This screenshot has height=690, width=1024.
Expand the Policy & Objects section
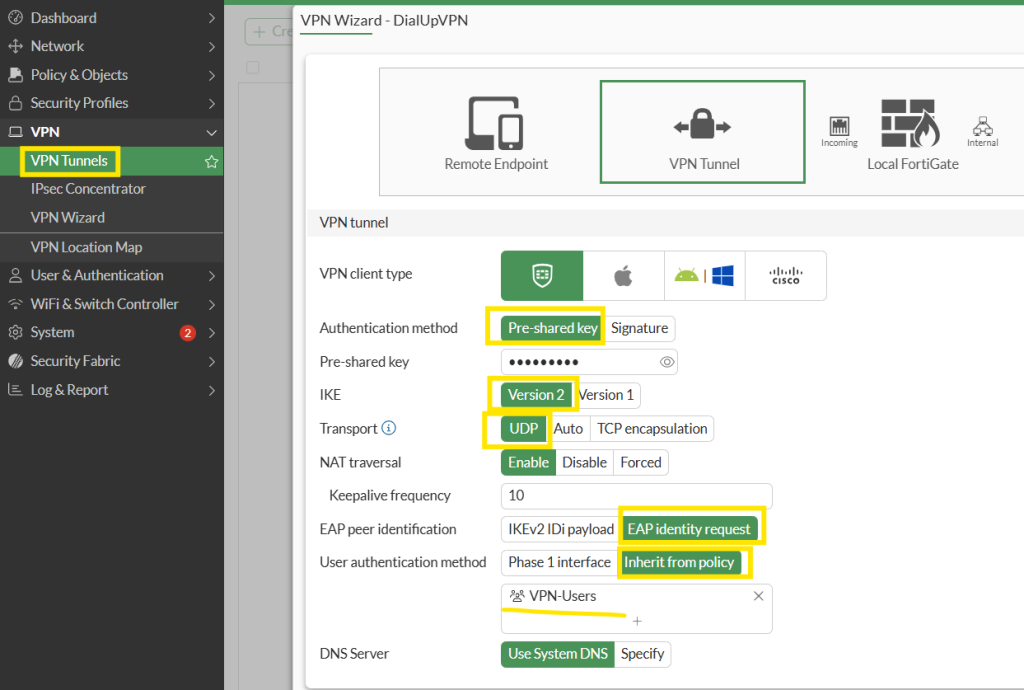coord(111,75)
